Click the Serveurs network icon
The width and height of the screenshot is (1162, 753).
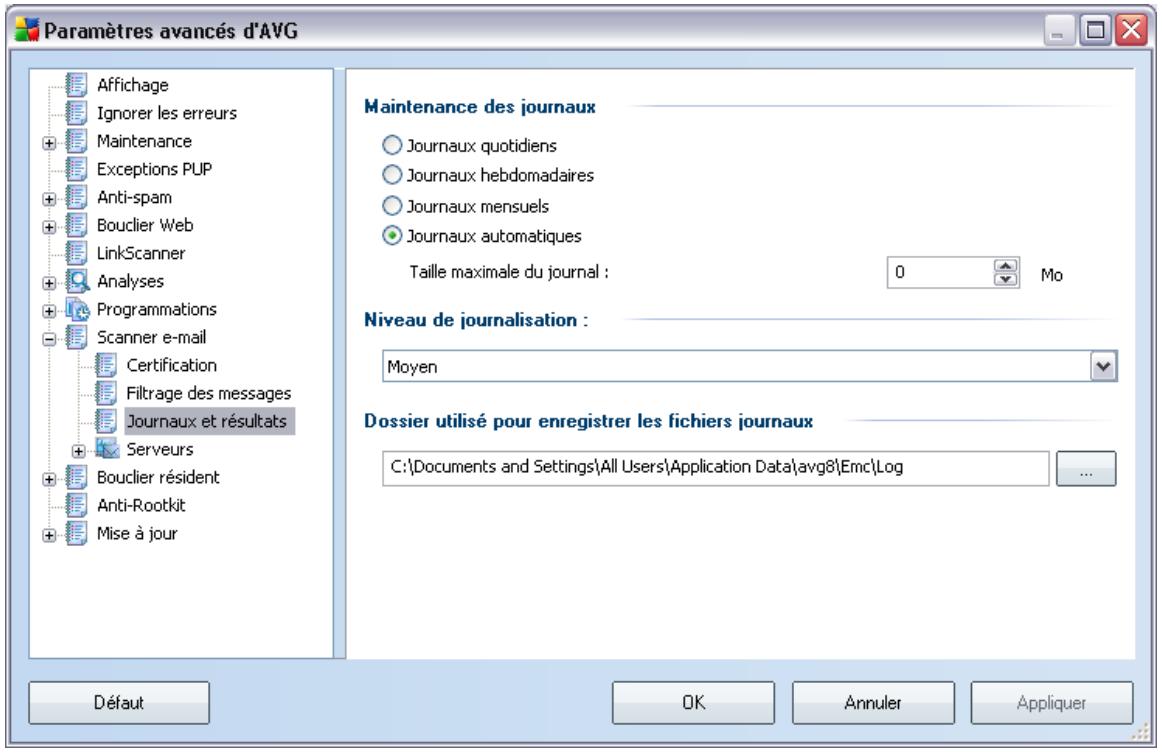tap(107, 449)
